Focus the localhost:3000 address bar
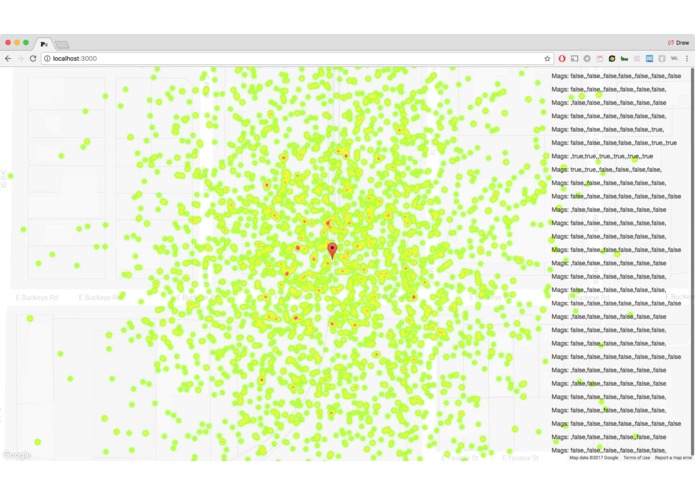This screenshot has width=695, height=494. (297, 58)
